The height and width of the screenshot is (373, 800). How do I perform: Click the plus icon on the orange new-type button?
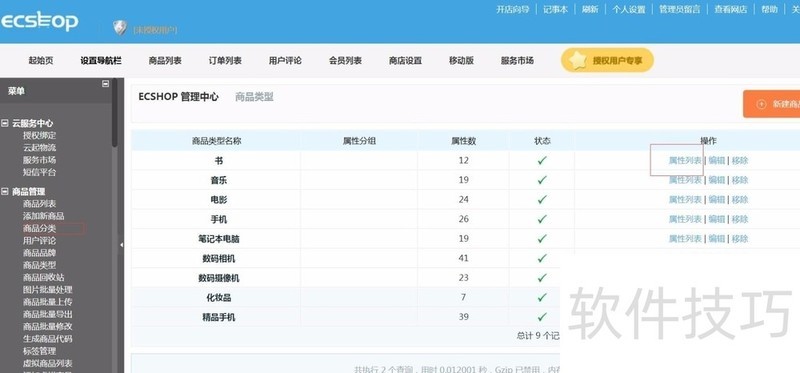761,104
